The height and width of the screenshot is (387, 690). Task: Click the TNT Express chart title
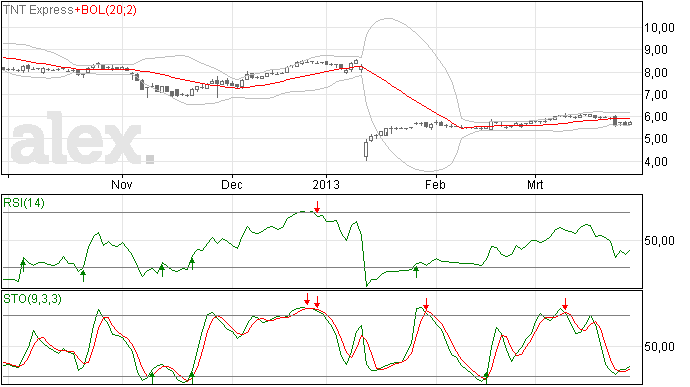38,10
